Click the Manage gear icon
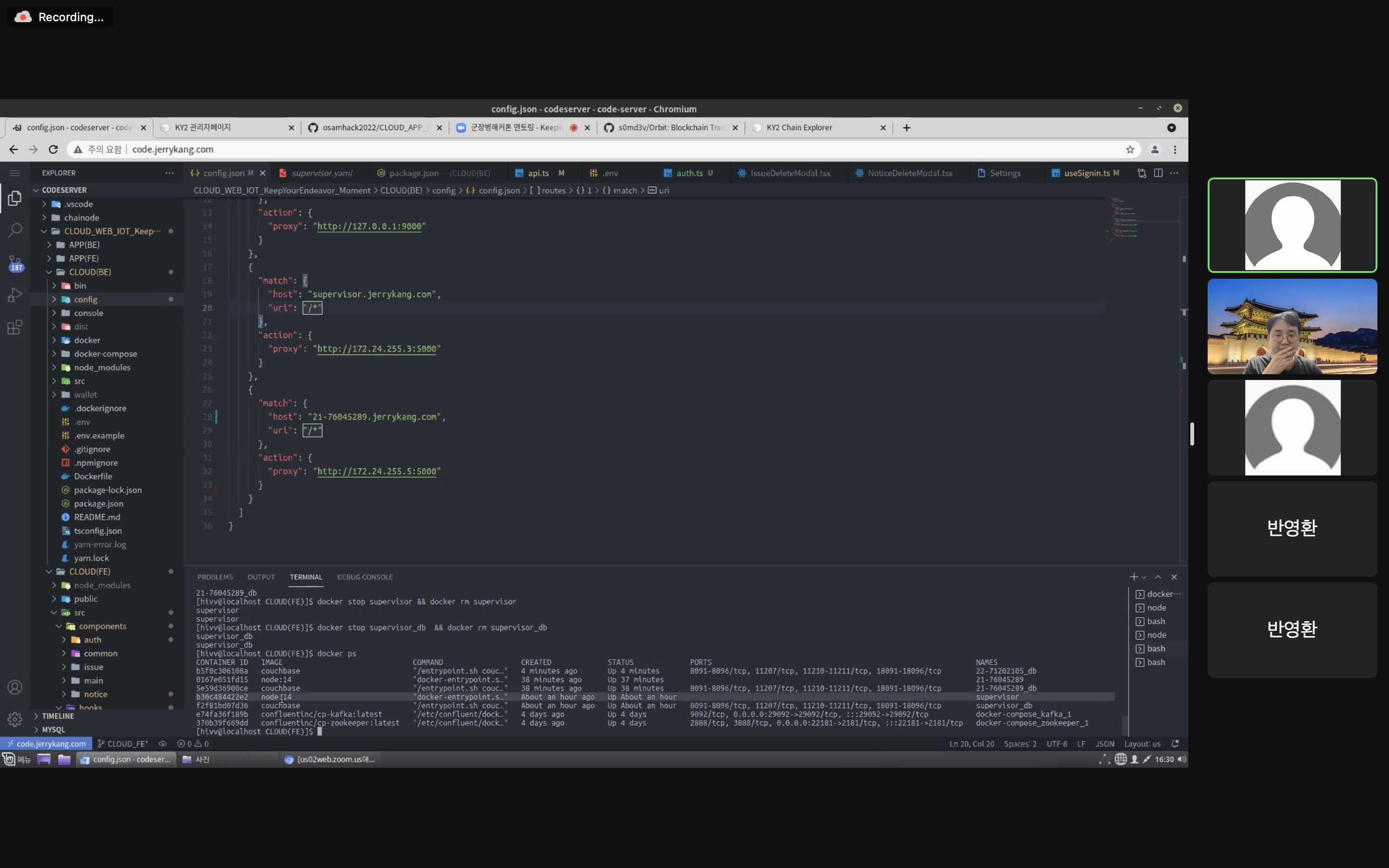The image size is (1389, 868). pos(15,719)
